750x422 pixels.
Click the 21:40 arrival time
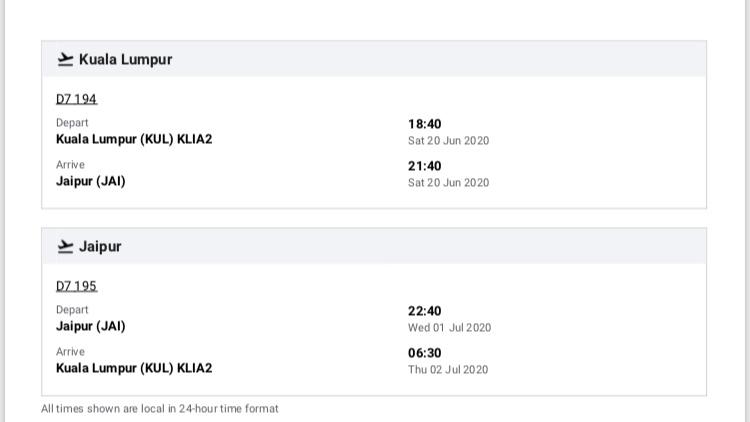(425, 166)
